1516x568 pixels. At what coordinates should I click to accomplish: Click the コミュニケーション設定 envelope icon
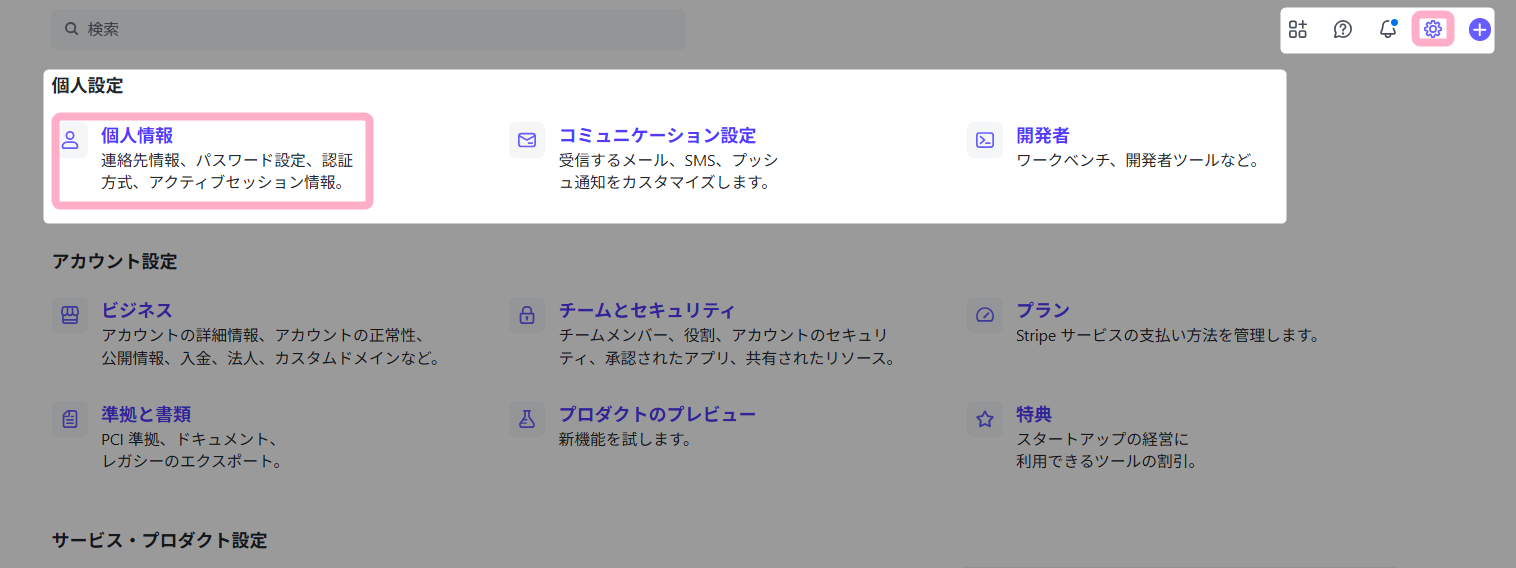pyautogui.click(x=527, y=140)
